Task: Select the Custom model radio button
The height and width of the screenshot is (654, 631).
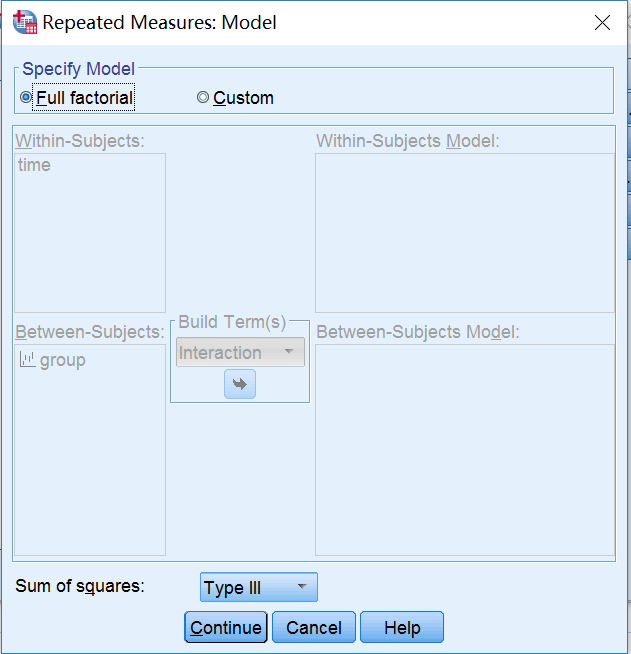Action: click(x=203, y=98)
